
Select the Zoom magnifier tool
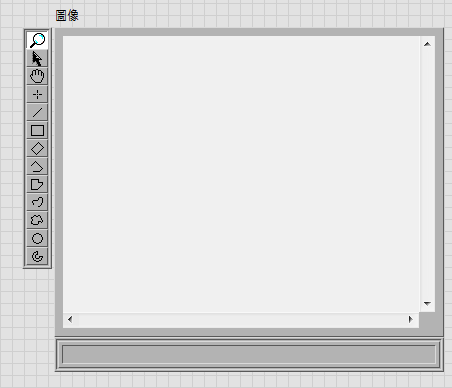[x=37, y=40]
